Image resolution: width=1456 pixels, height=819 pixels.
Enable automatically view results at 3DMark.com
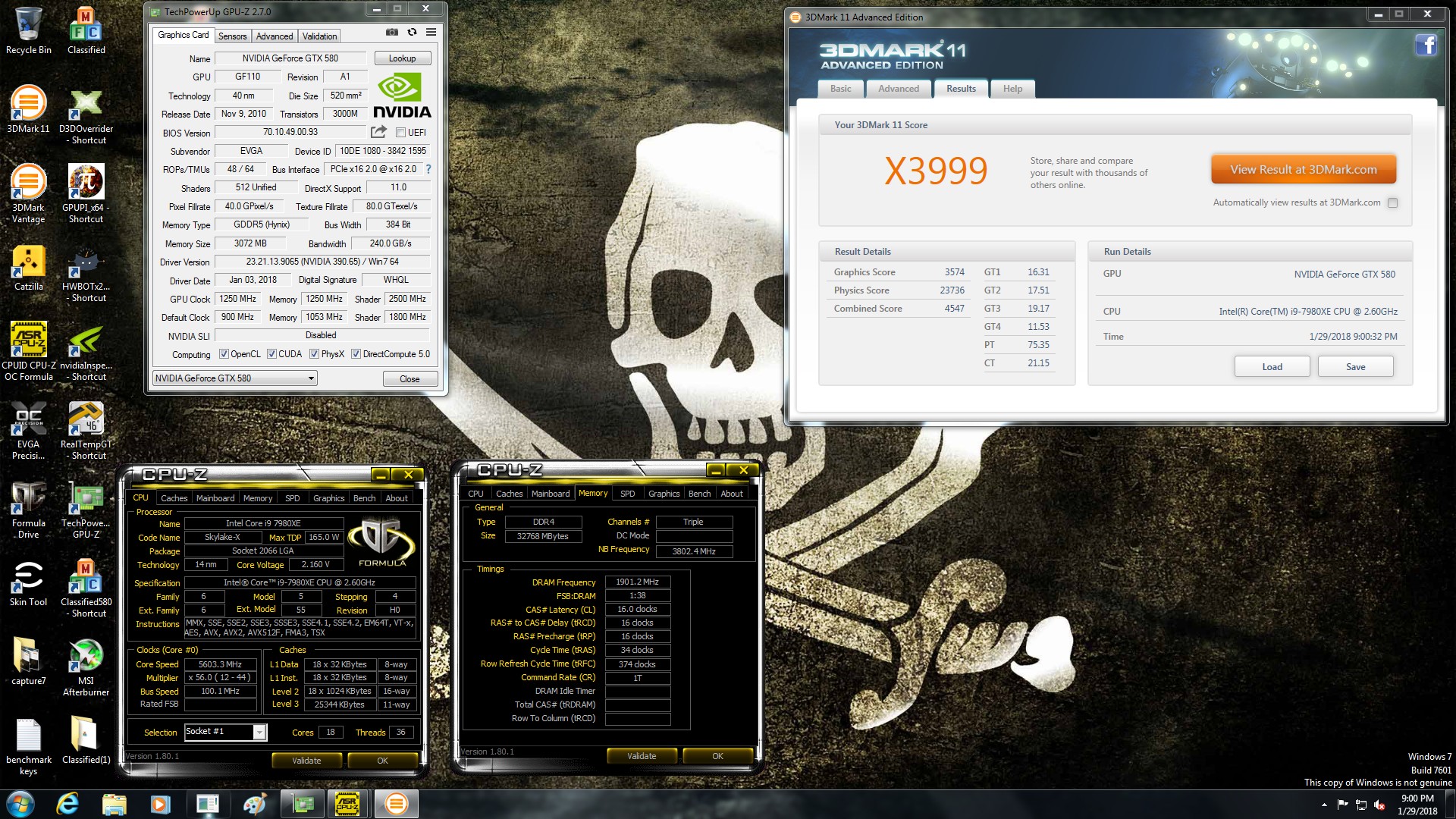(1392, 202)
